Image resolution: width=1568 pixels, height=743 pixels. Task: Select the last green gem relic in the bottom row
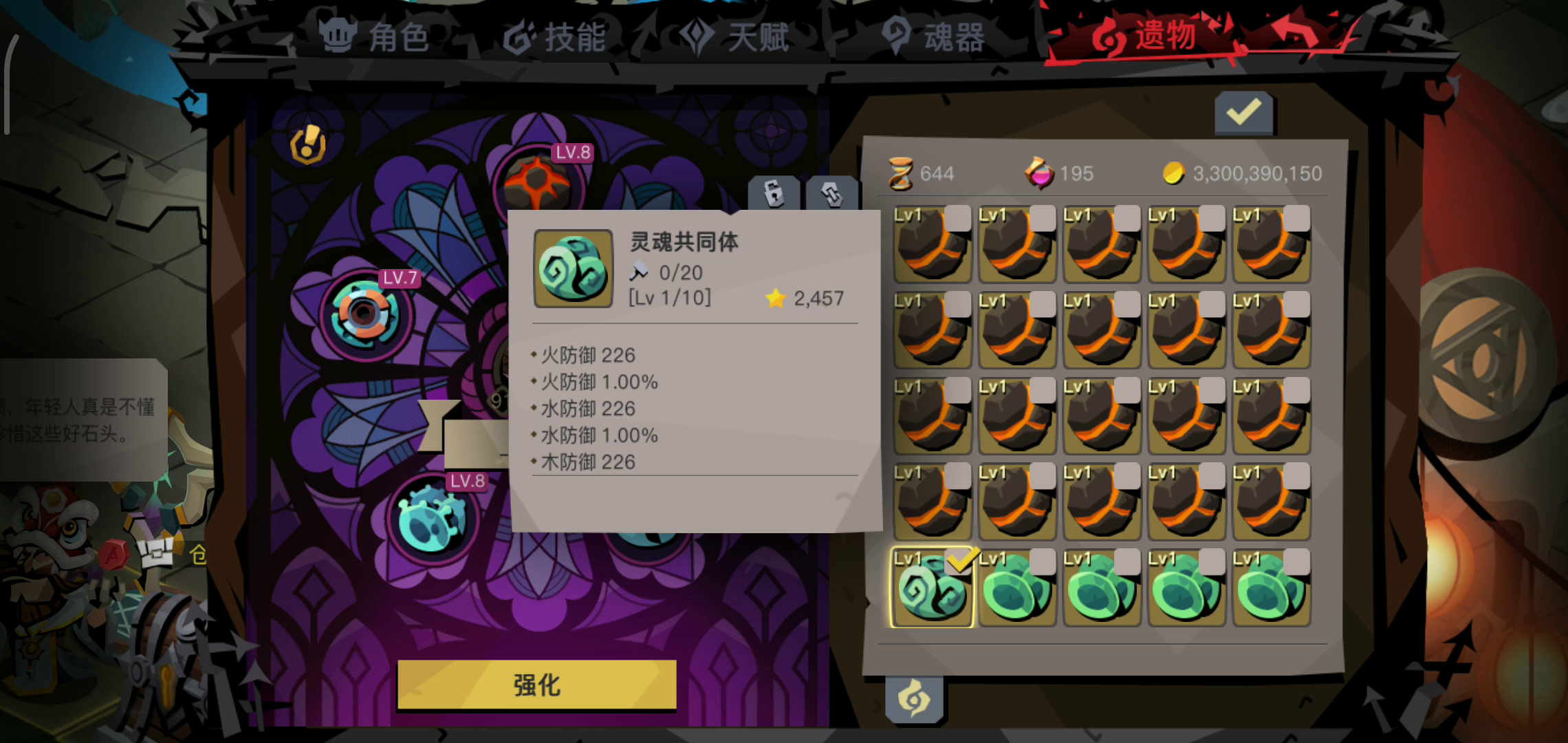[x=1272, y=588]
